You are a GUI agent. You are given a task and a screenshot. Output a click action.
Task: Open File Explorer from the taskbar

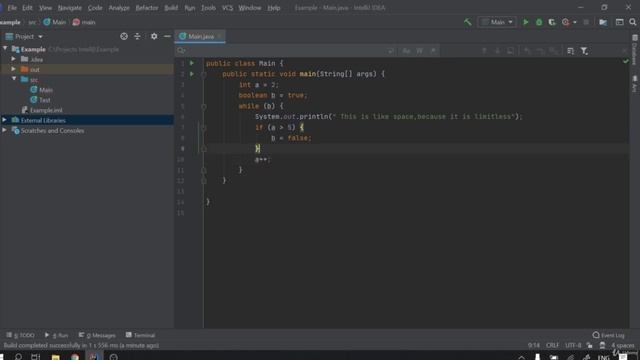point(56,356)
